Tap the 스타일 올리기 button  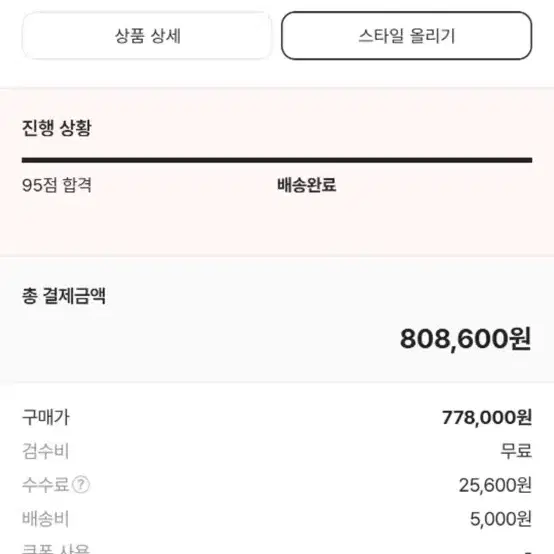pos(406,36)
